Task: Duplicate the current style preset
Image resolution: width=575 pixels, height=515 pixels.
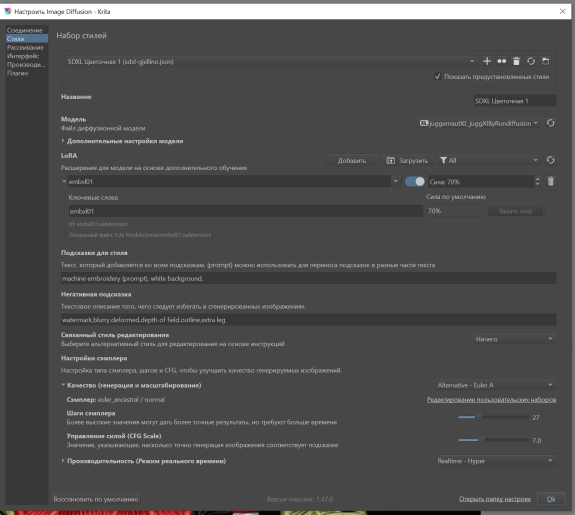Action: pyautogui.click(x=501, y=61)
